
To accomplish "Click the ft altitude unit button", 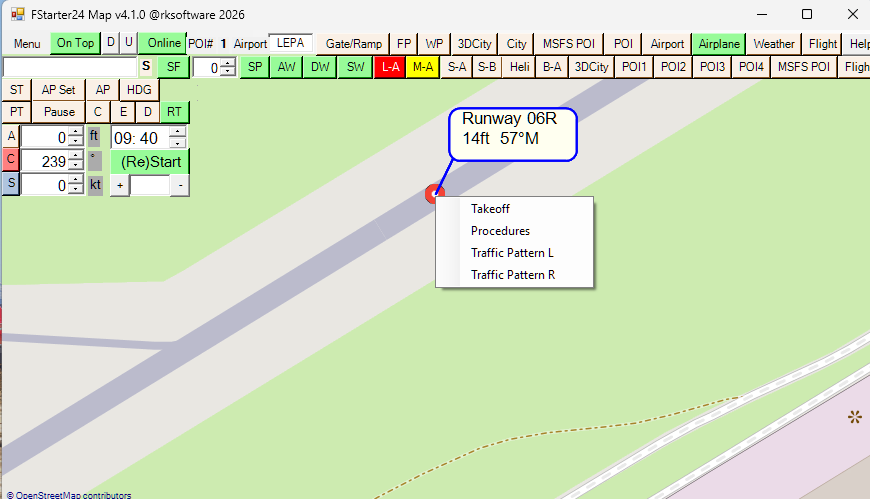I will (94, 136).
